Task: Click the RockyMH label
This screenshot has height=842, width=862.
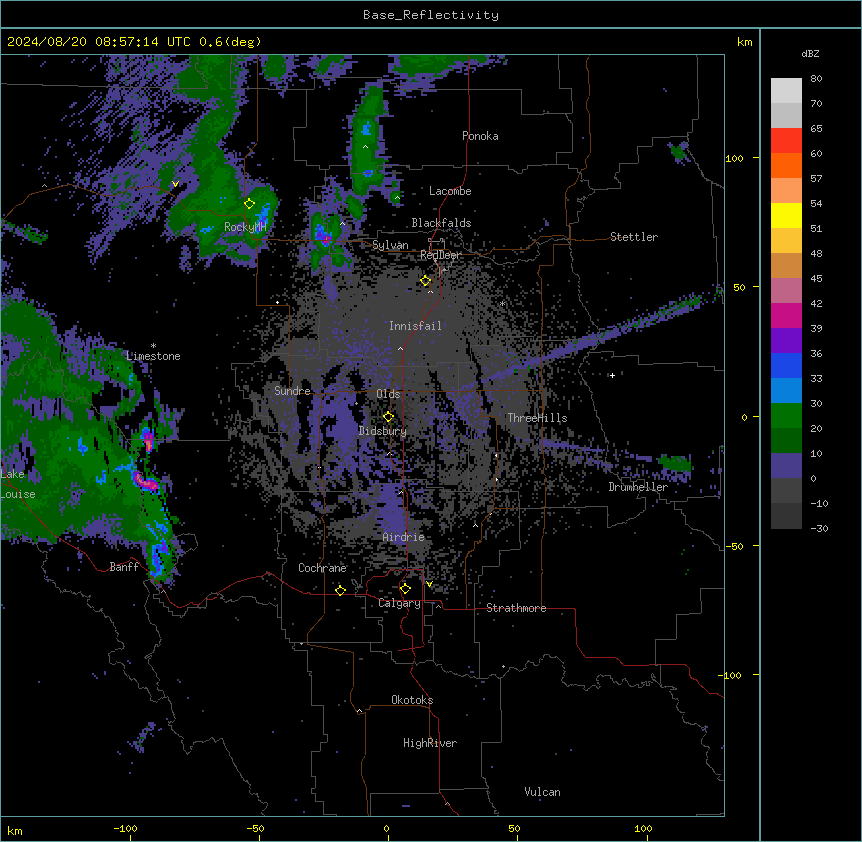Action: (x=245, y=227)
